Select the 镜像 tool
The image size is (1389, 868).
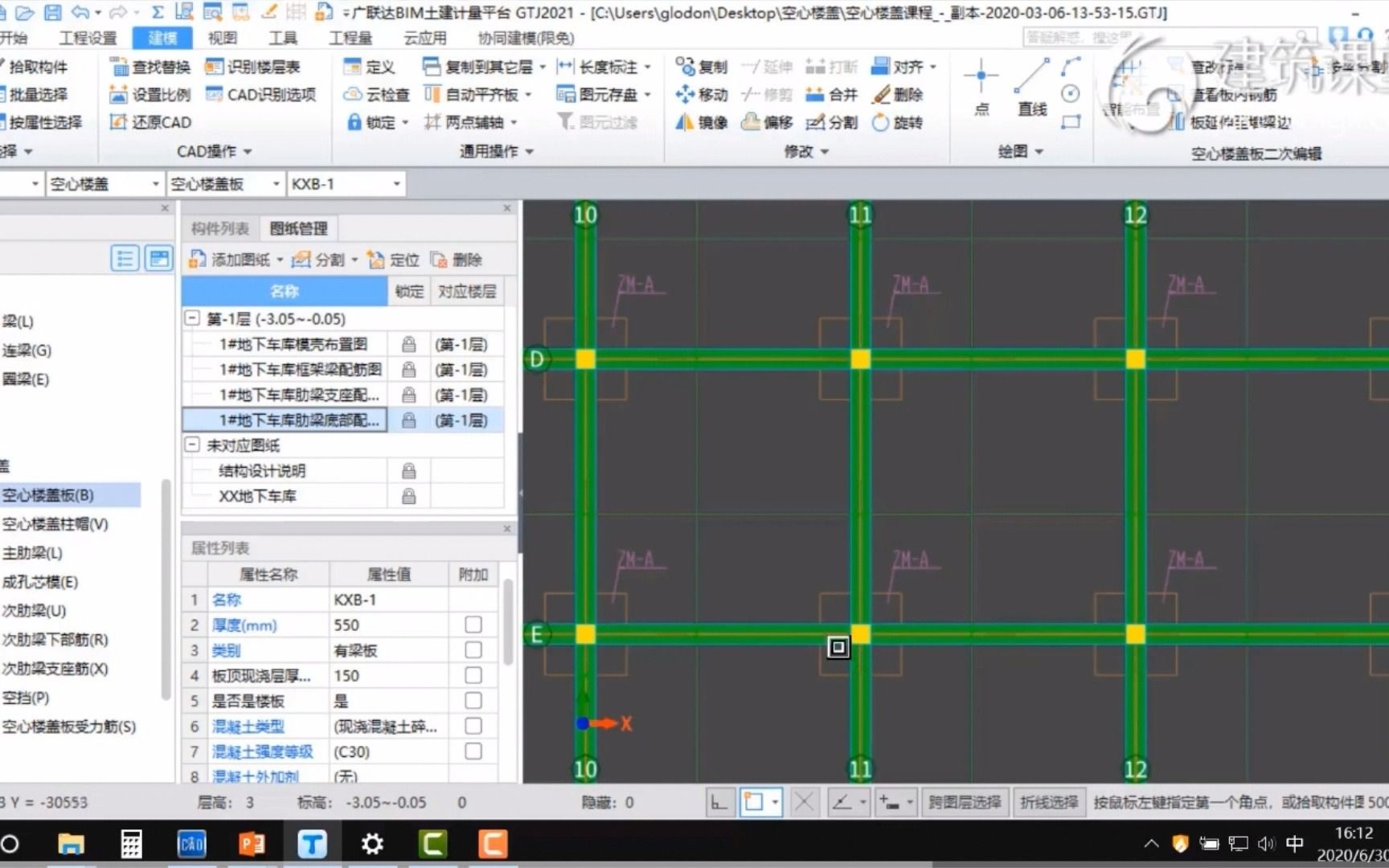(701, 122)
